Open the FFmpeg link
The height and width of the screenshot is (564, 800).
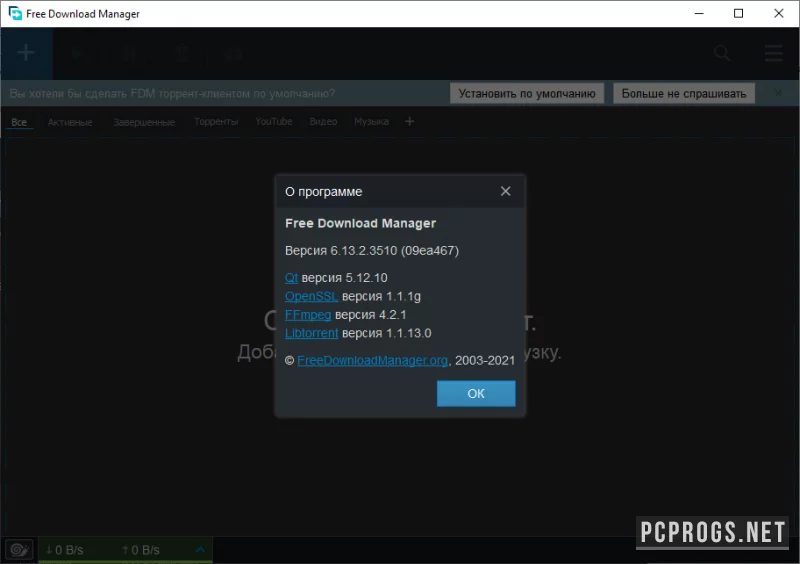(x=308, y=314)
